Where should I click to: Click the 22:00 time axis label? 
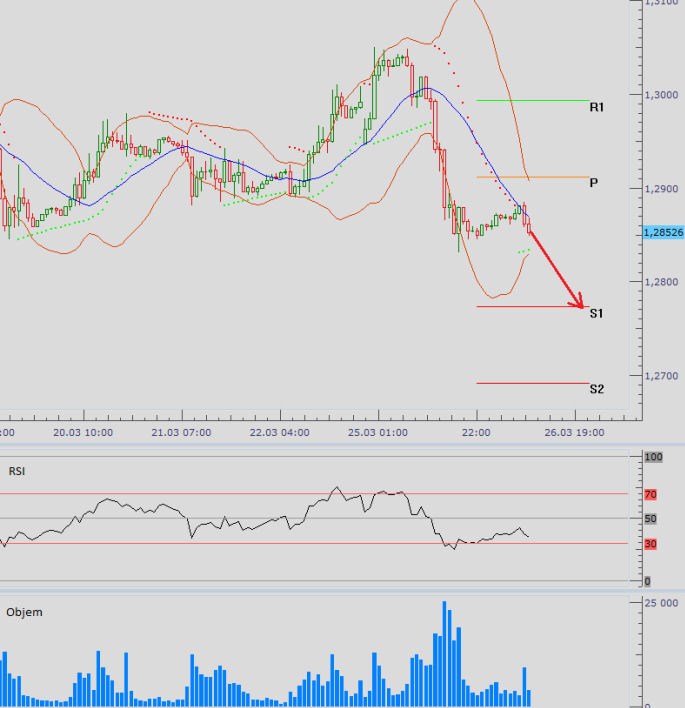(476, 433)
